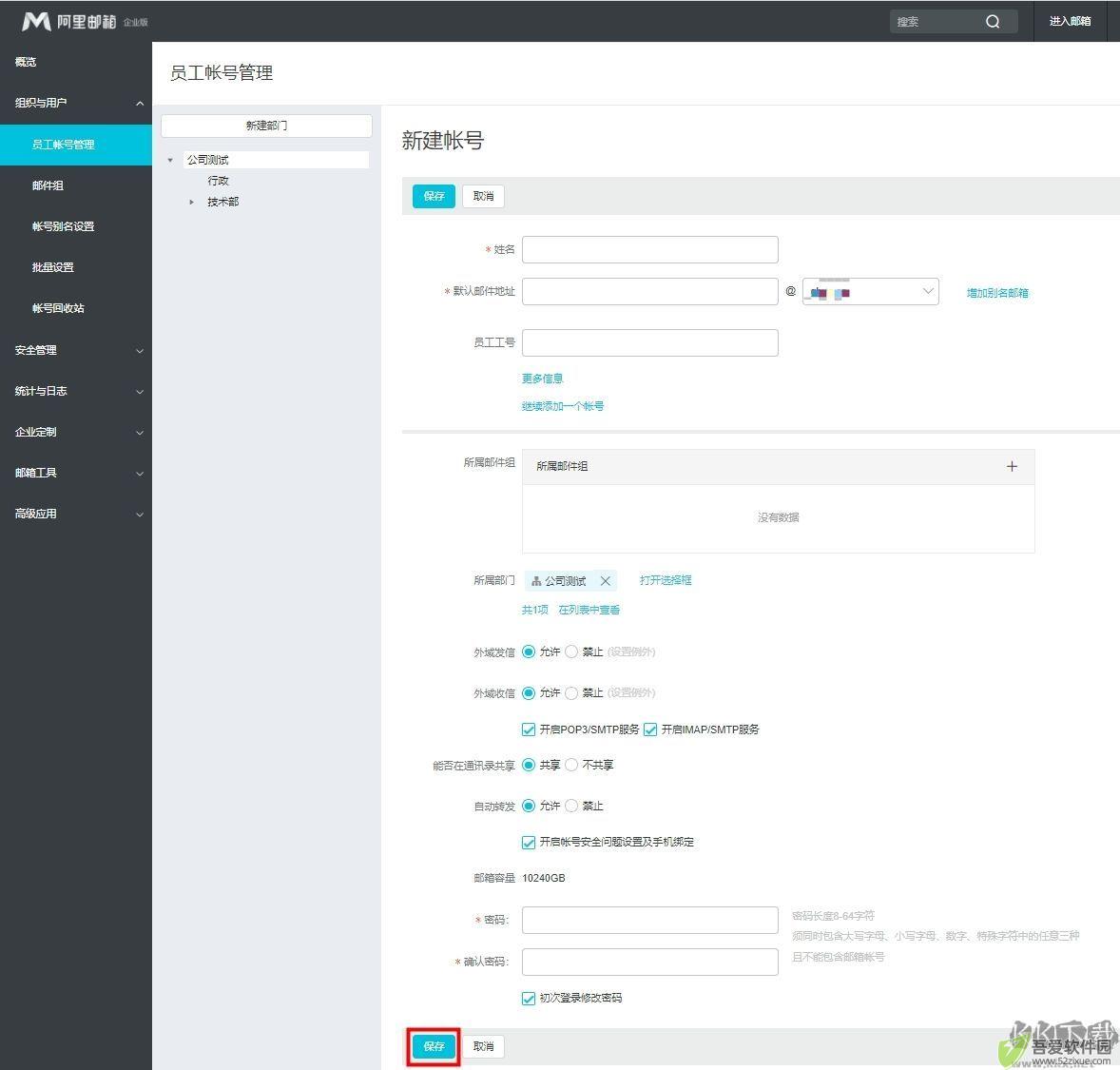1120x1070 pixels.
Task: Click 共1项 link
Action: [535, 610]
